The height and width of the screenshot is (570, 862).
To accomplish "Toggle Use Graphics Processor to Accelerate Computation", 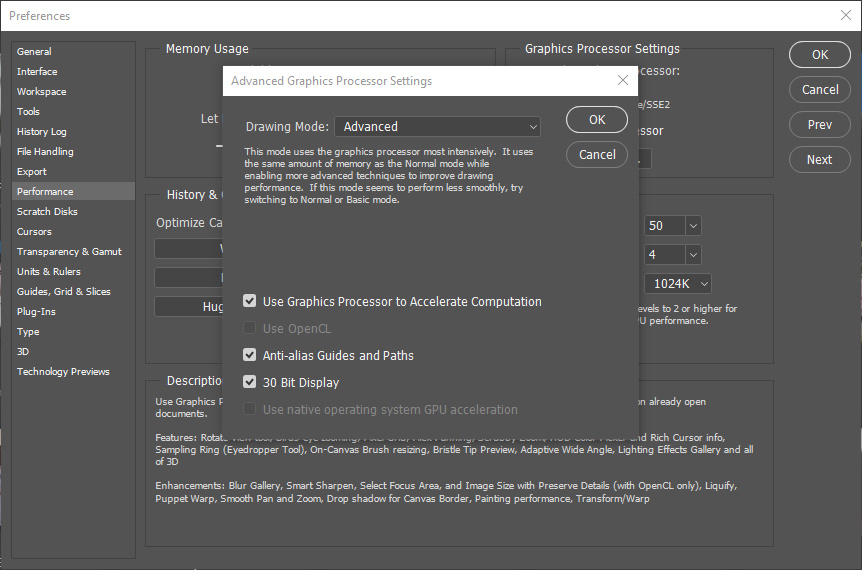I will (250, 301).
